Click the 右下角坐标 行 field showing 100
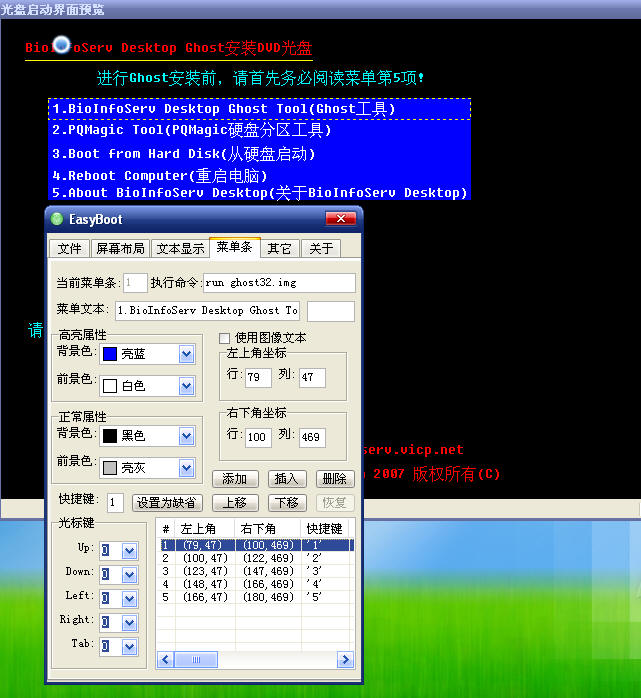Screen dimensions: 641x698 click(x=258, y=438)
